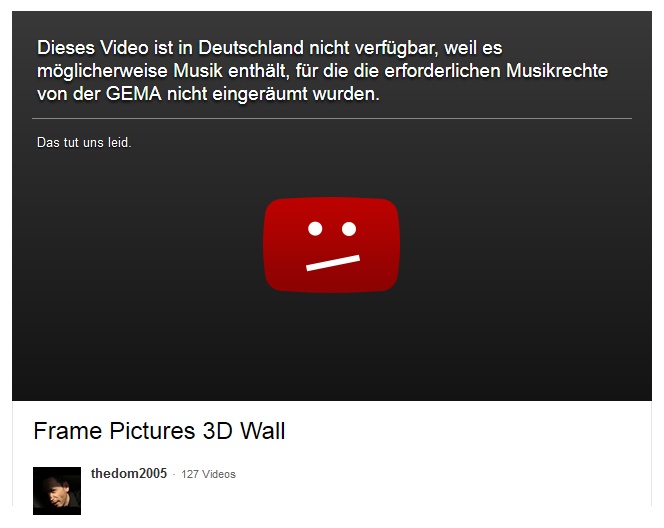The width and height of the screenshot is (664, 528).
Task: Open thedom2005 channel avatar thumbnail
Action: 57,491
